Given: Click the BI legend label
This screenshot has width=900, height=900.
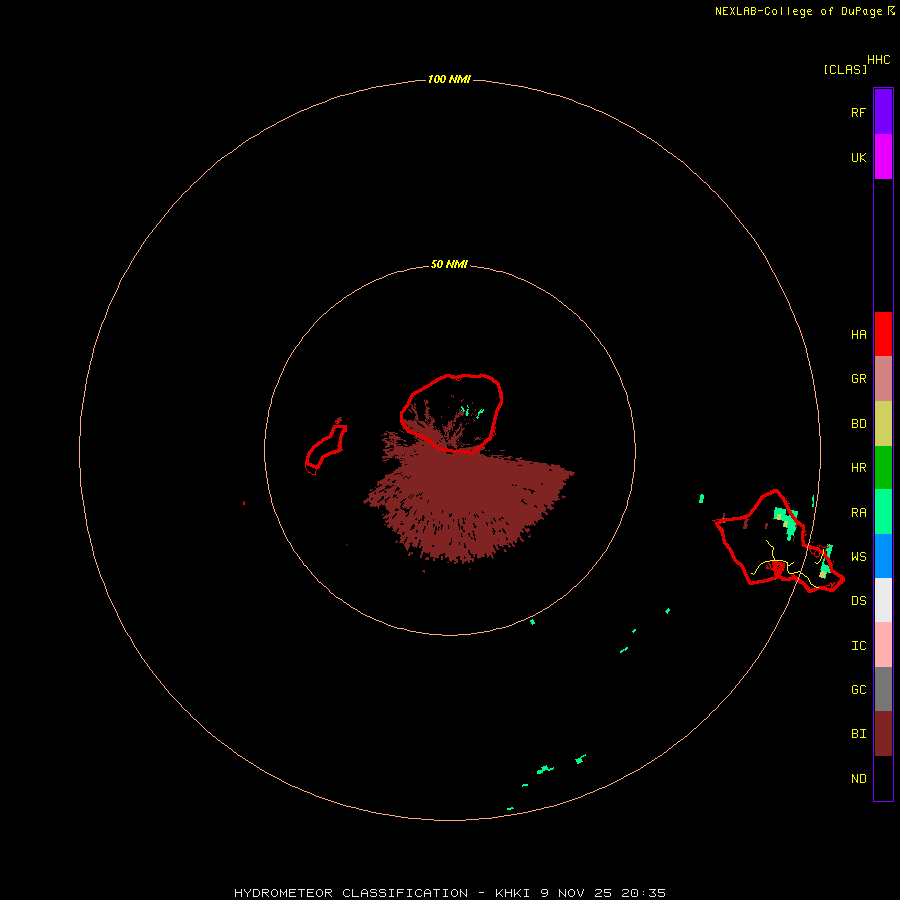Looking at the screenshot, I should [858, 734].
